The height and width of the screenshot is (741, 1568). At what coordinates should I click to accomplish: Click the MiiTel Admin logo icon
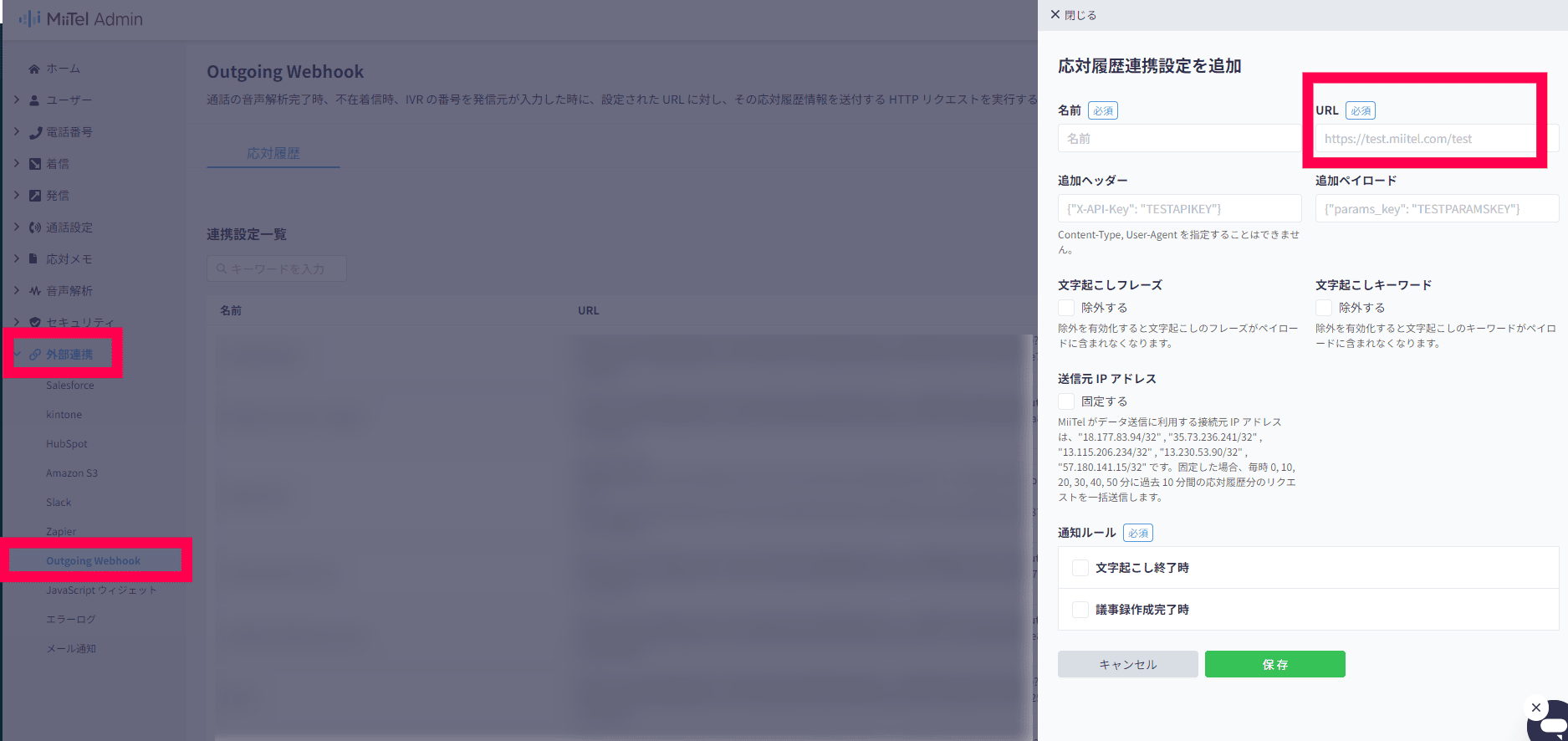(x=29, y=18)
